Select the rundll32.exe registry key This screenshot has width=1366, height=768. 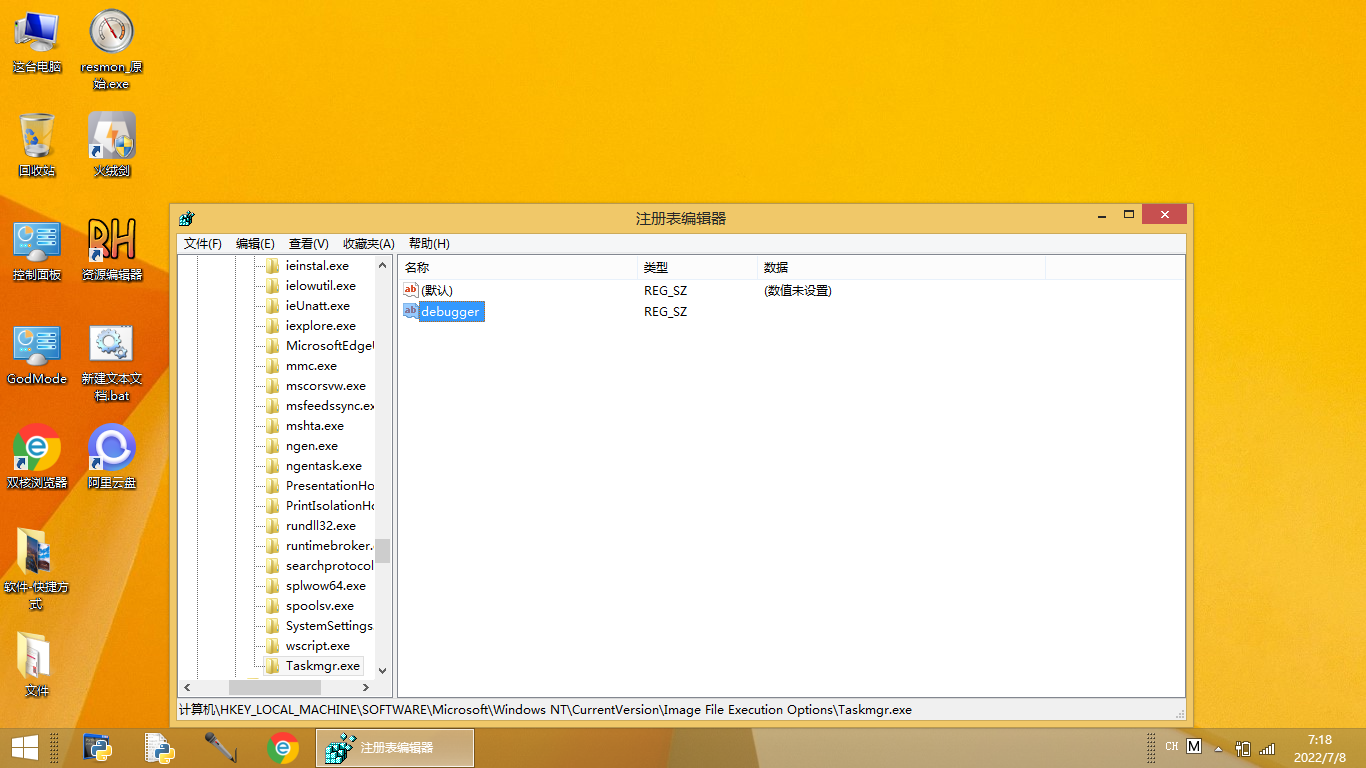[320, 526]
